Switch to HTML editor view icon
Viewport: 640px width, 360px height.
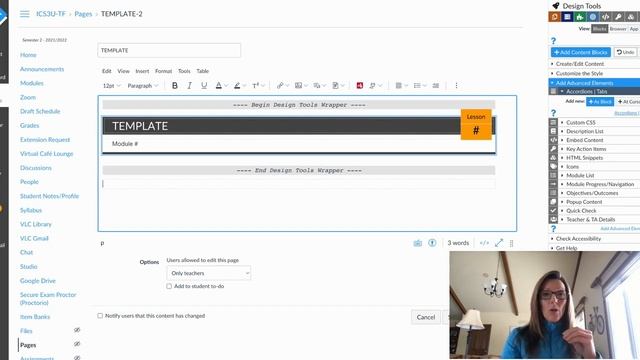[484, 243]
